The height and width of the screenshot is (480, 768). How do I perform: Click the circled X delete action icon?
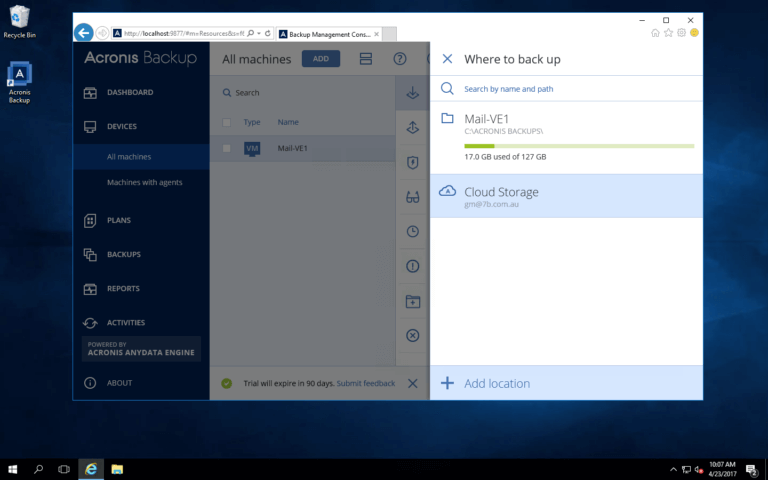[x=412, y=336]
